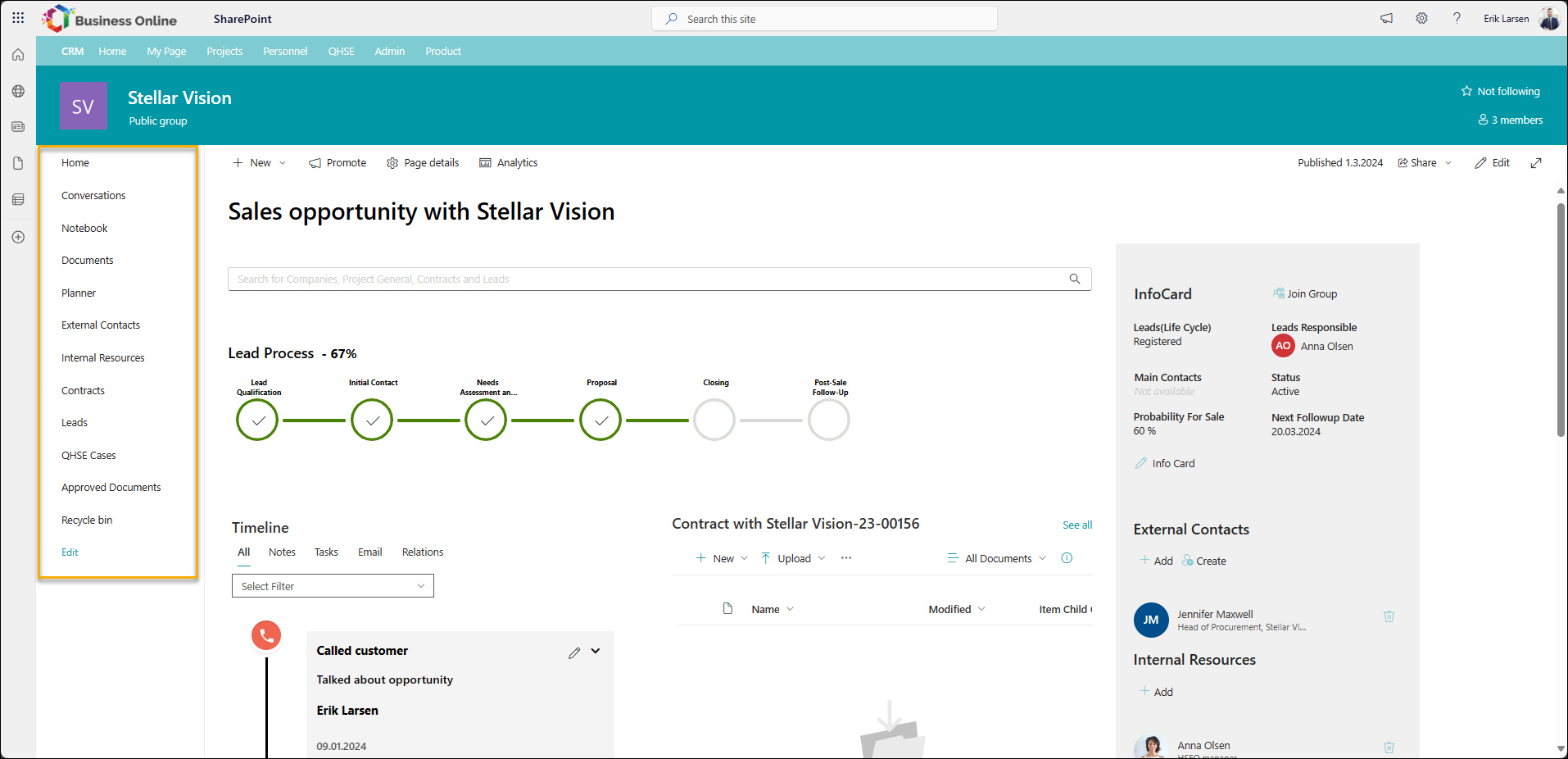The image size is (1568, 759).
Task: Open QHSE in top navigation
Action: pos(342,51)
